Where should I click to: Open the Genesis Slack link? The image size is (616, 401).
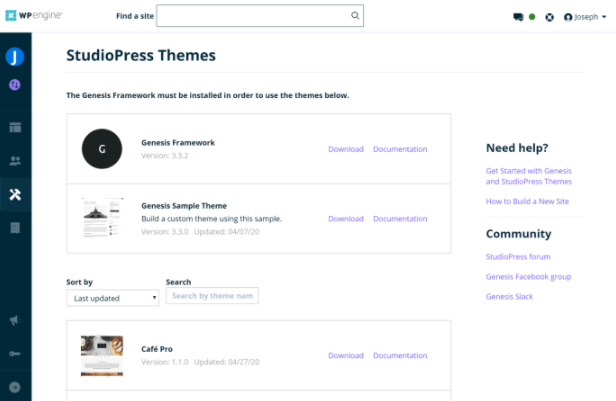[x=509, y=297]
